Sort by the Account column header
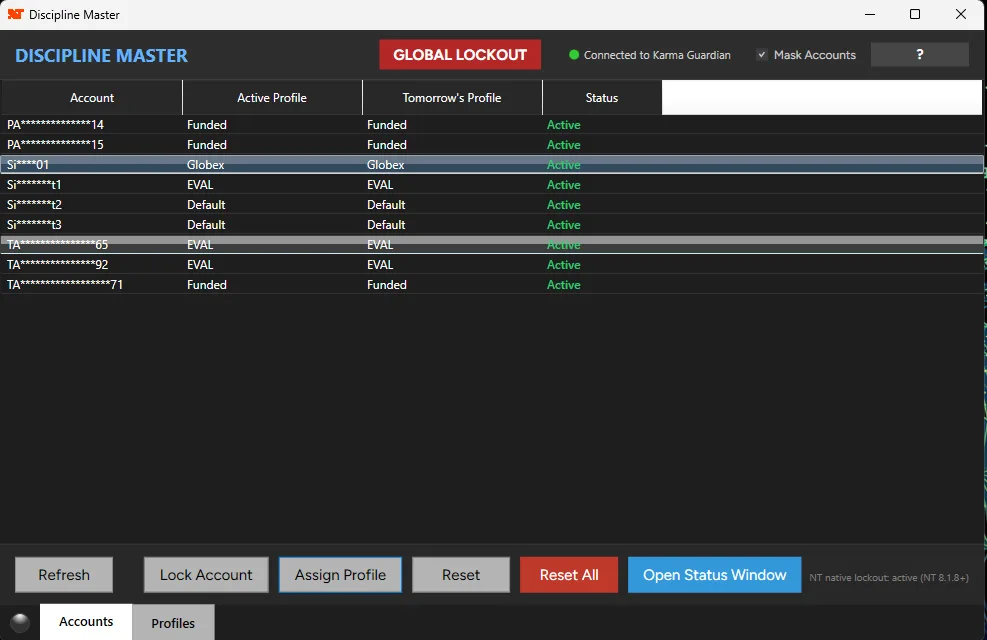Screen dimensions: 987x640 [92, 98]
